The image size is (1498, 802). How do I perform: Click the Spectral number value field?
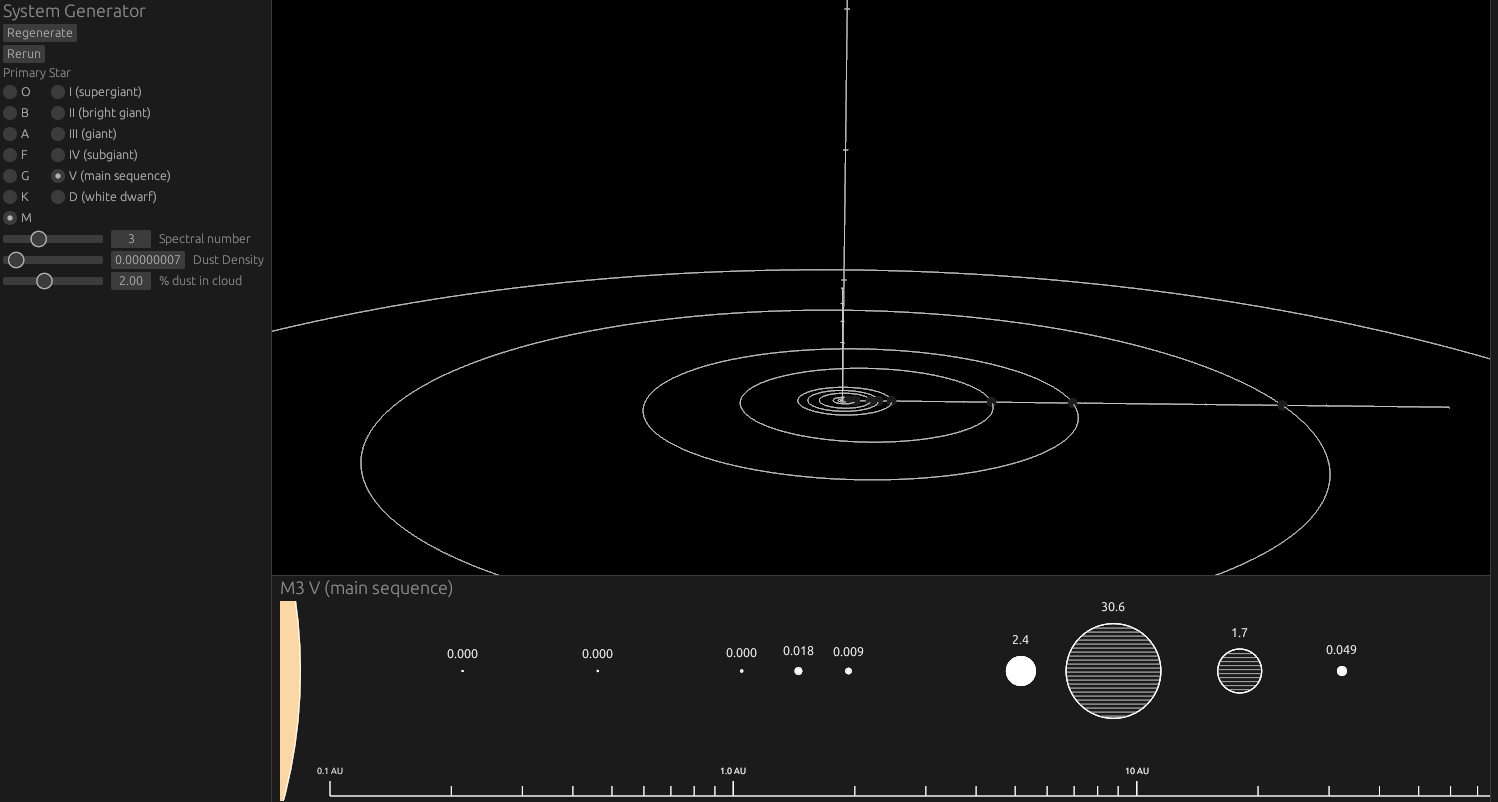[x=130, y=239]
